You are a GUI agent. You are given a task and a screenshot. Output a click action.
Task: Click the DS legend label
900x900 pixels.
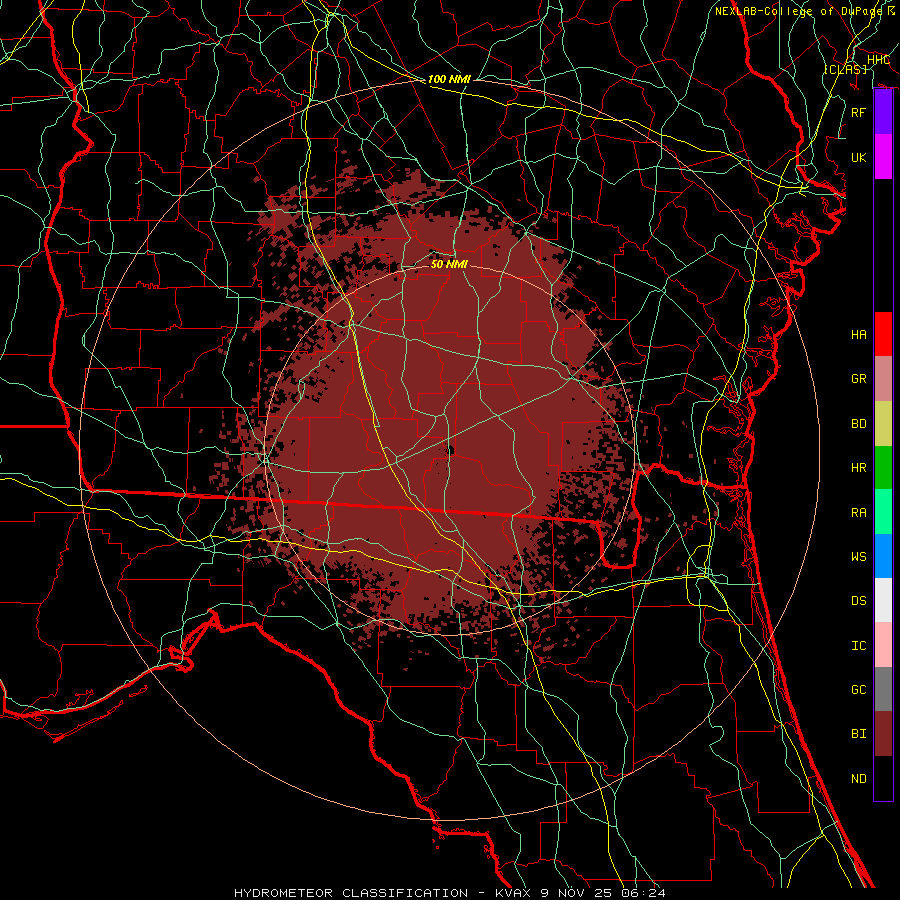(859, 600)
